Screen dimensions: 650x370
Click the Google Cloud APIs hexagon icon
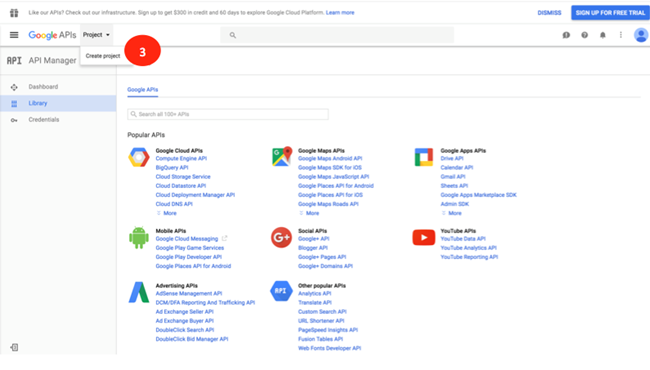pos(139,157)
